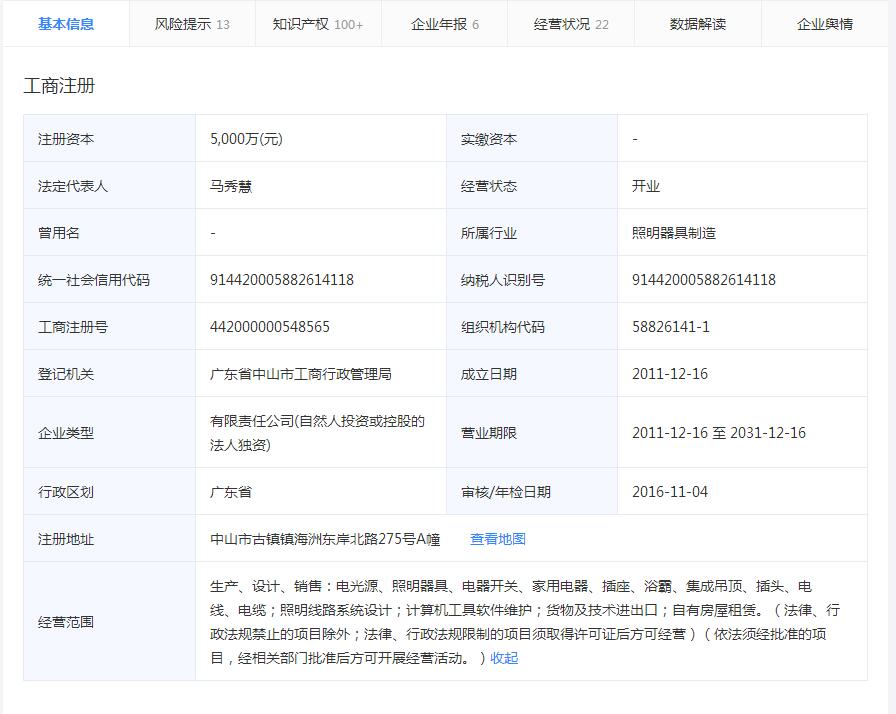Click the 登记机关 label cell
896x714 pixels.
tap(109, 374)
